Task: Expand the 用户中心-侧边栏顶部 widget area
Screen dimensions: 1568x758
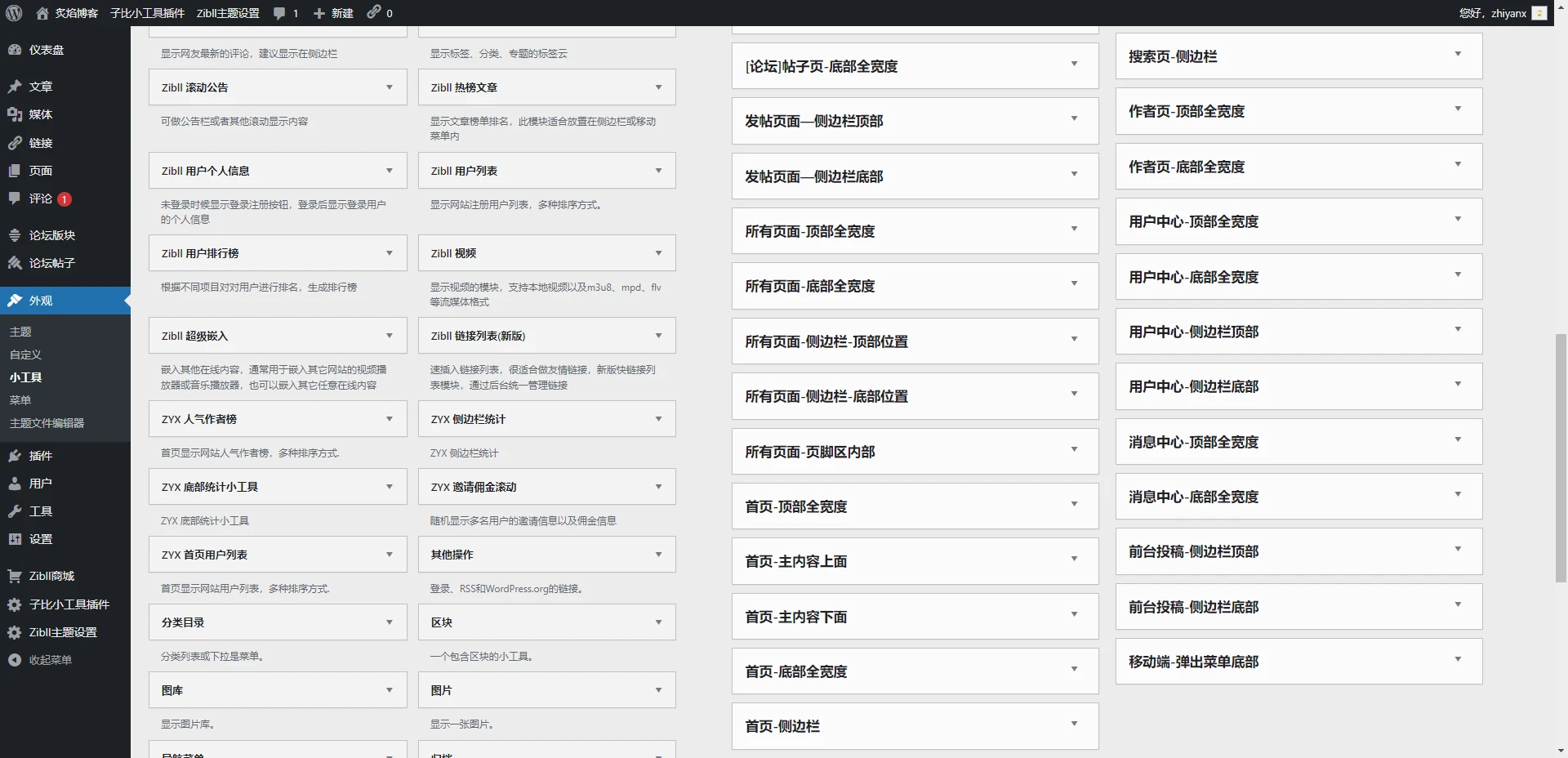Action: 1457,329
